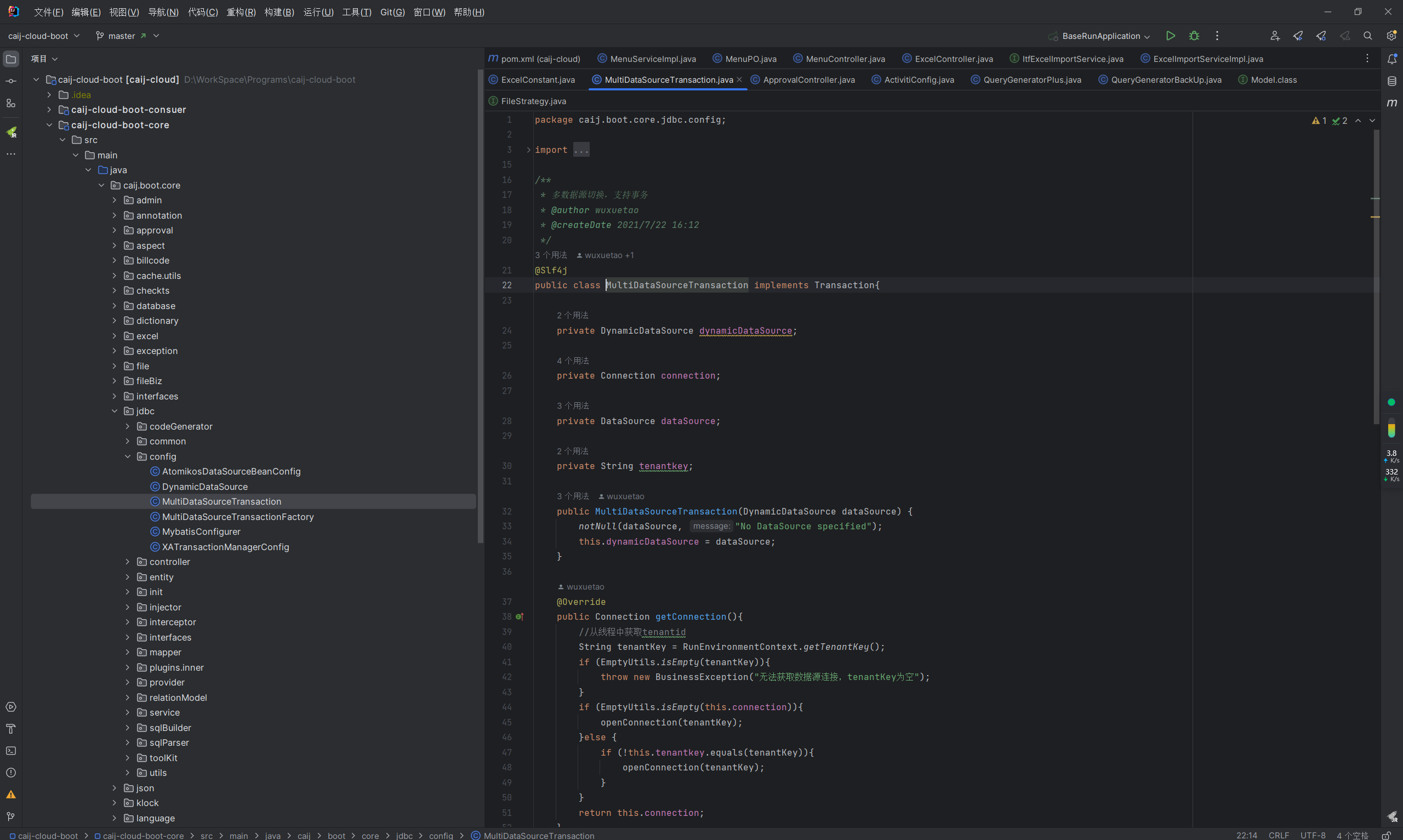The image size is (1403, 840).
Task: Collapse the jdbc package
Action: tap(115, 412)
